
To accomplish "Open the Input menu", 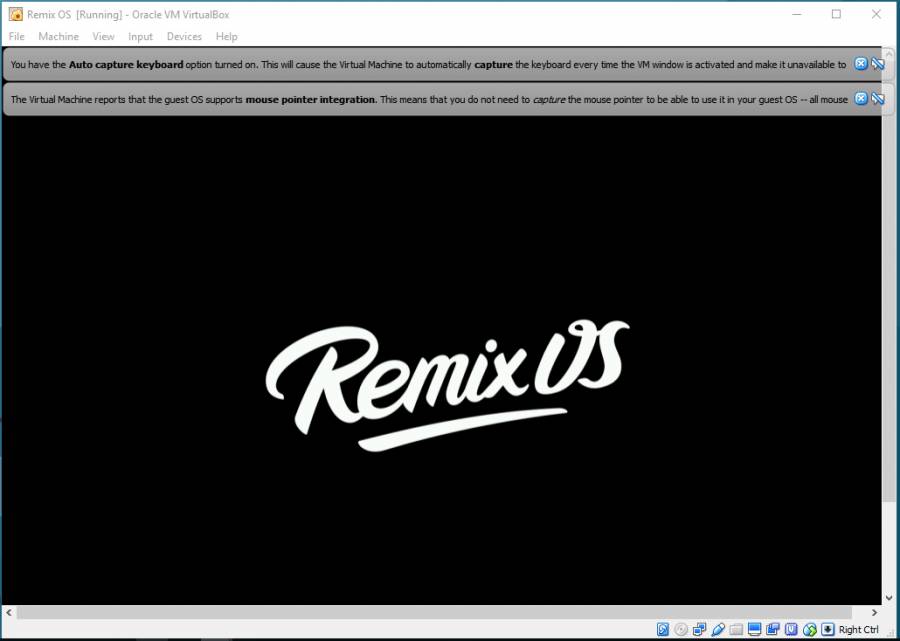I will [x=140, y=36].
